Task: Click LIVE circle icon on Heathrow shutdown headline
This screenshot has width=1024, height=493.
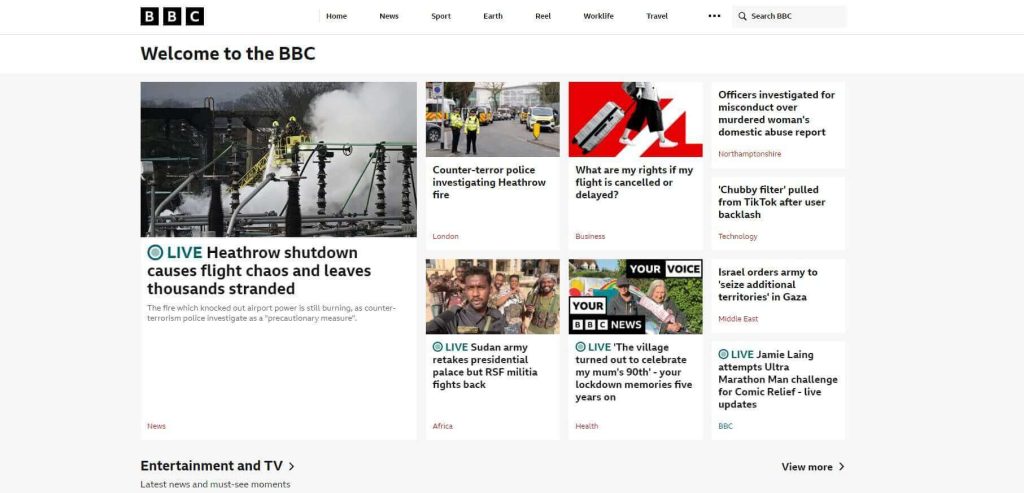Action: pyautogui.click(x=155, y=253)
